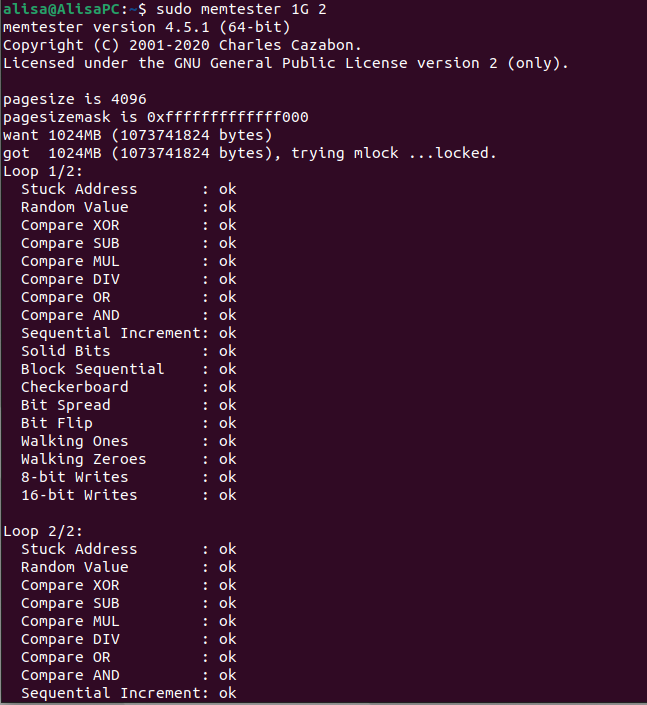
Task: Click the 'memtester version 4.5.1' line
Action: pyautogui.click(x=147, y=27)
